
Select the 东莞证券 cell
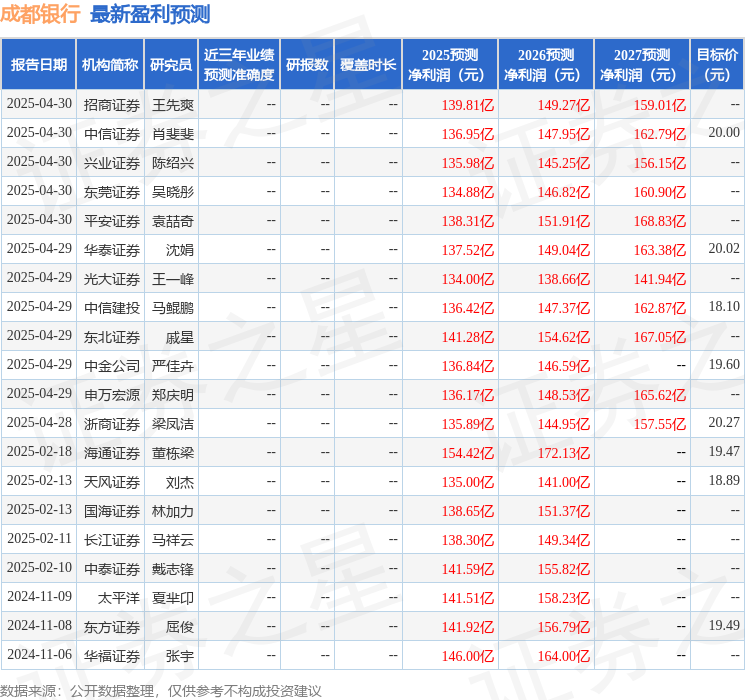click(112, 192)
